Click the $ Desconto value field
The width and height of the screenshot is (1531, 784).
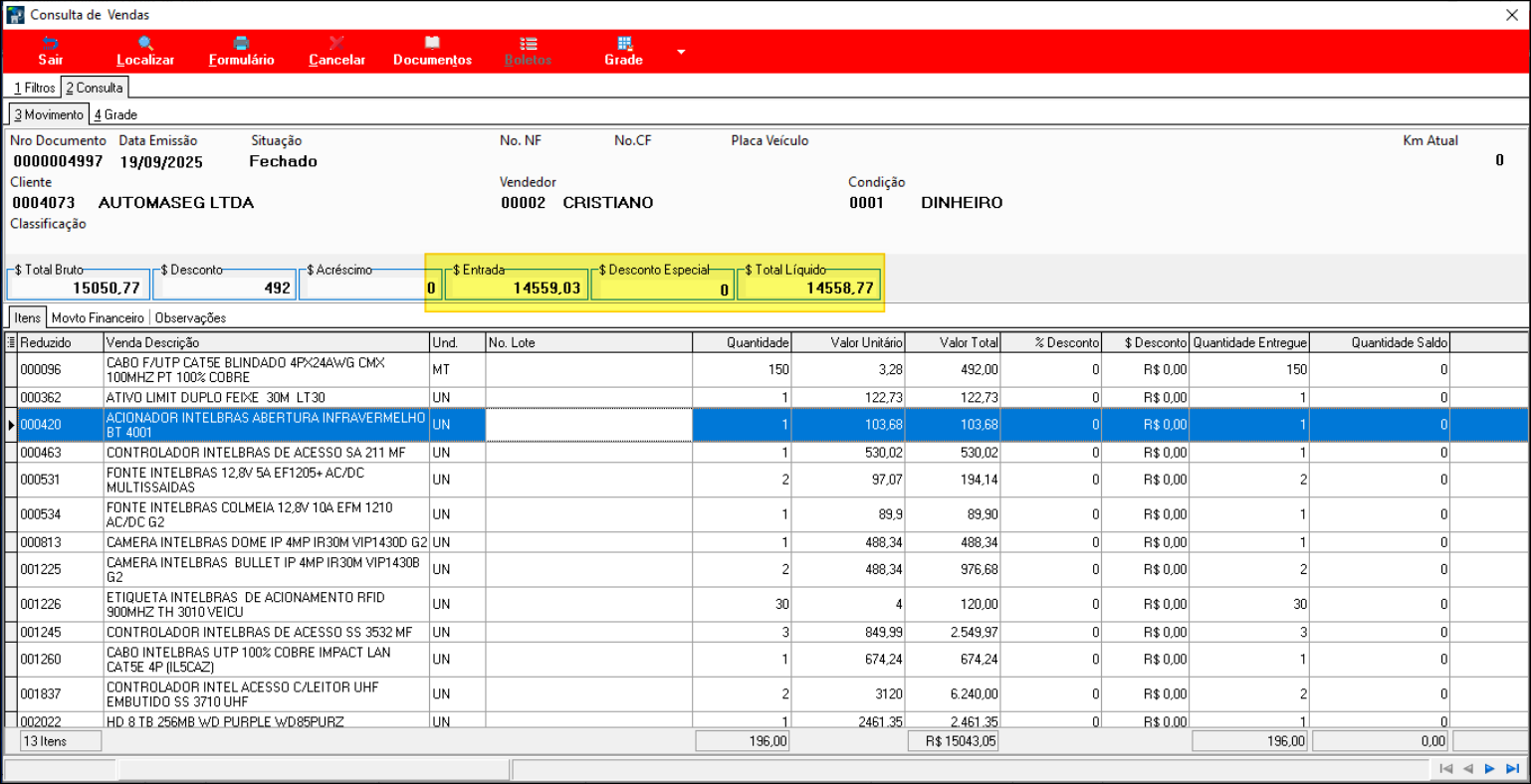click(224, 289)
